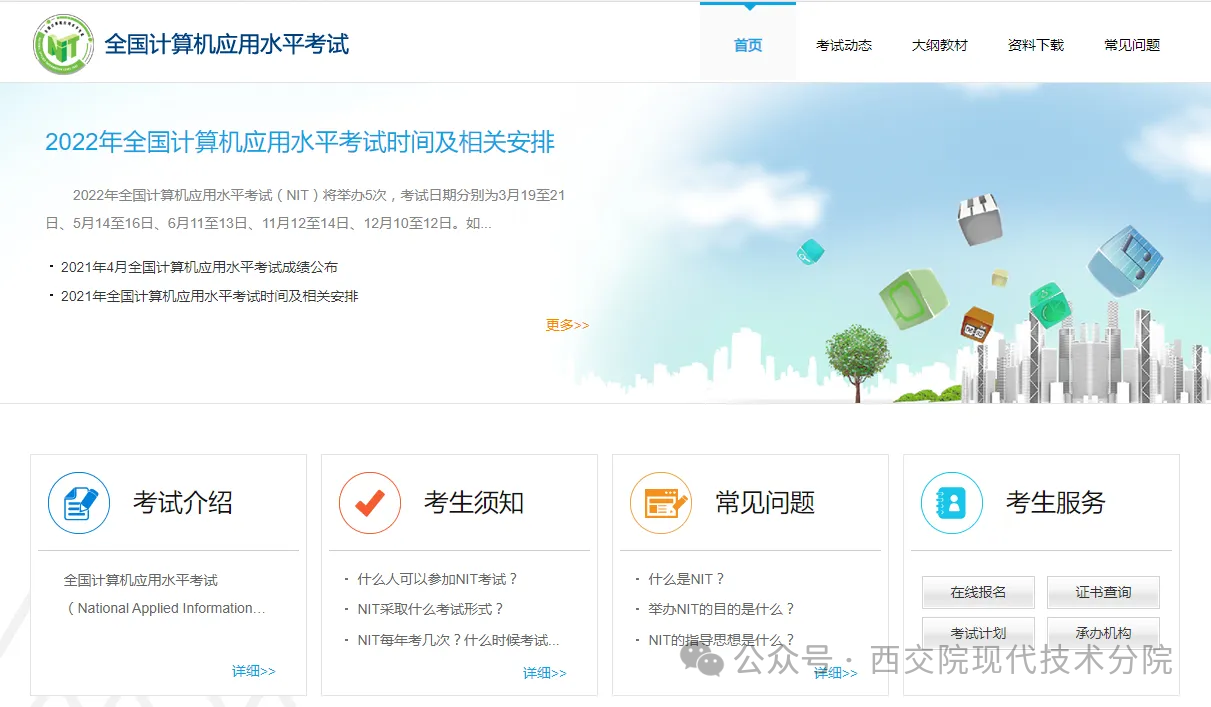Open the 首页 navigation tab

click(x=748, y=45)
